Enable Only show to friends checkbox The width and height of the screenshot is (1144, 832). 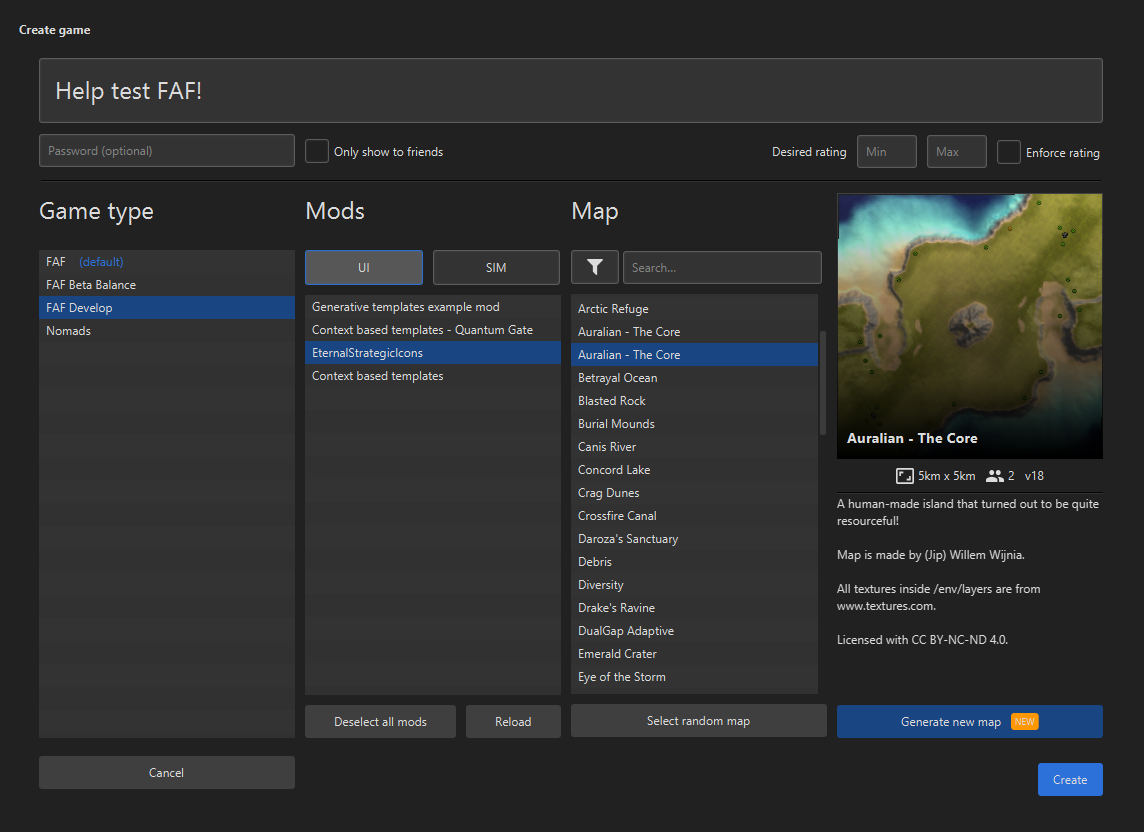317,151
